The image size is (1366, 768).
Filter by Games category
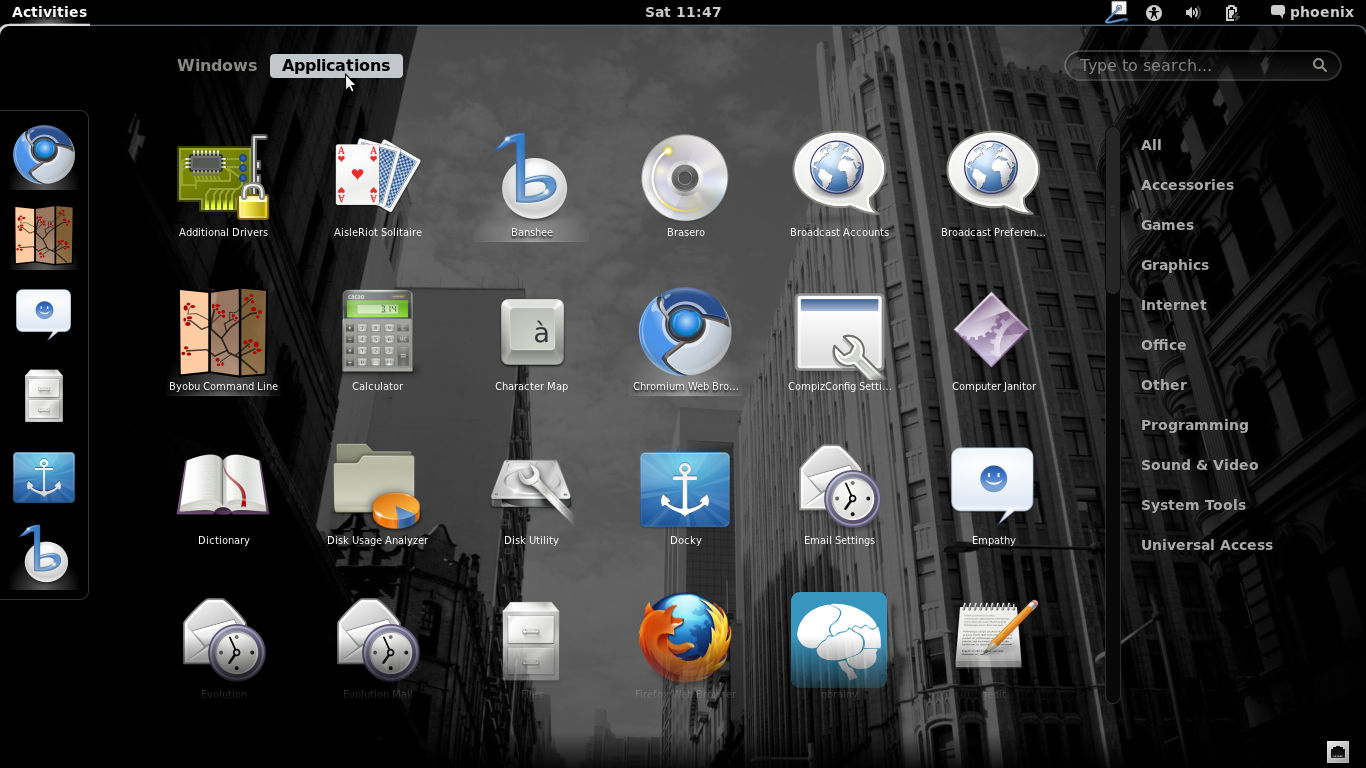1167,225
